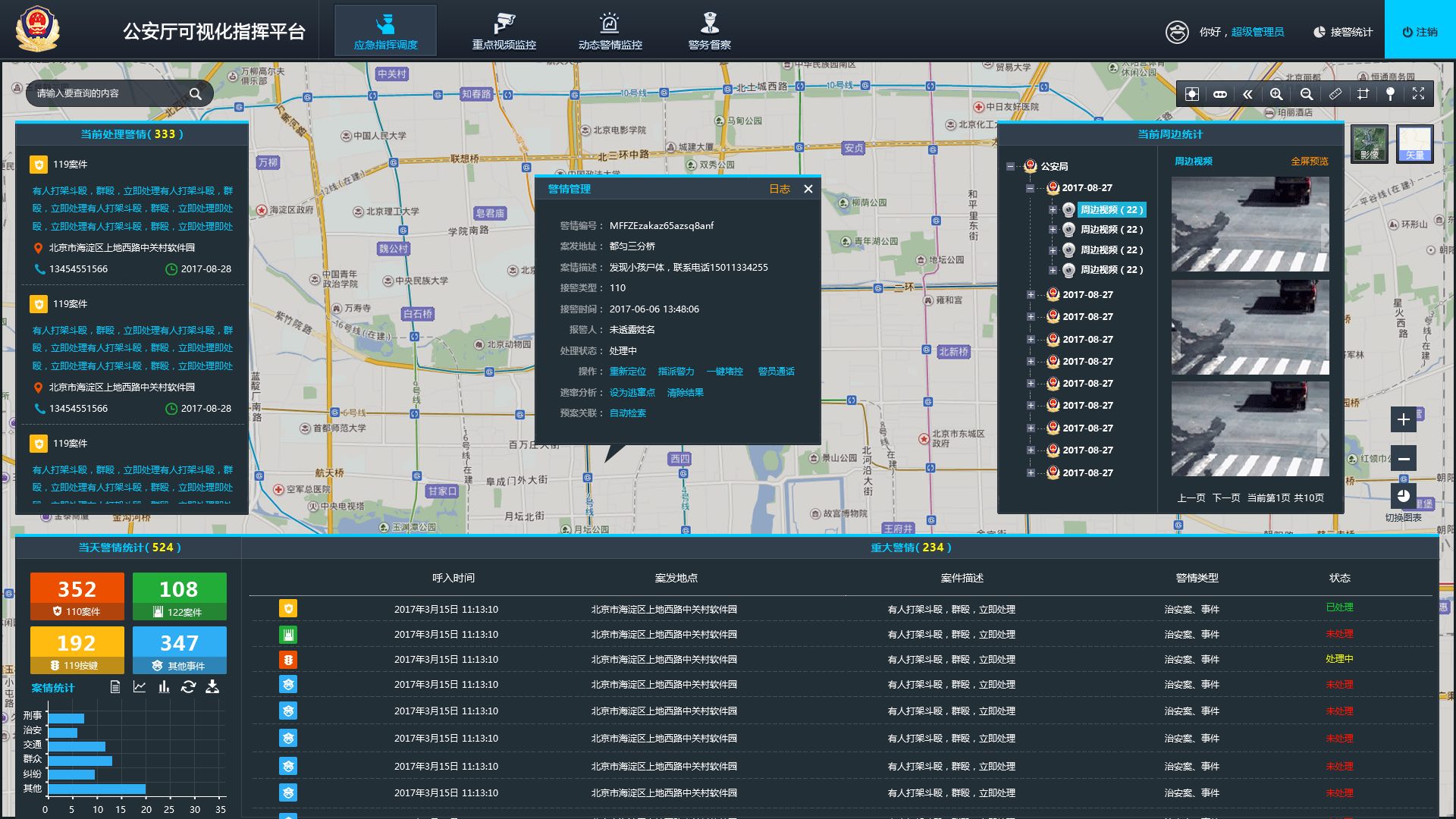Switch map to 矢量 vector layer
This screenshot has width=1456, height=819.
coord(1414,144)
